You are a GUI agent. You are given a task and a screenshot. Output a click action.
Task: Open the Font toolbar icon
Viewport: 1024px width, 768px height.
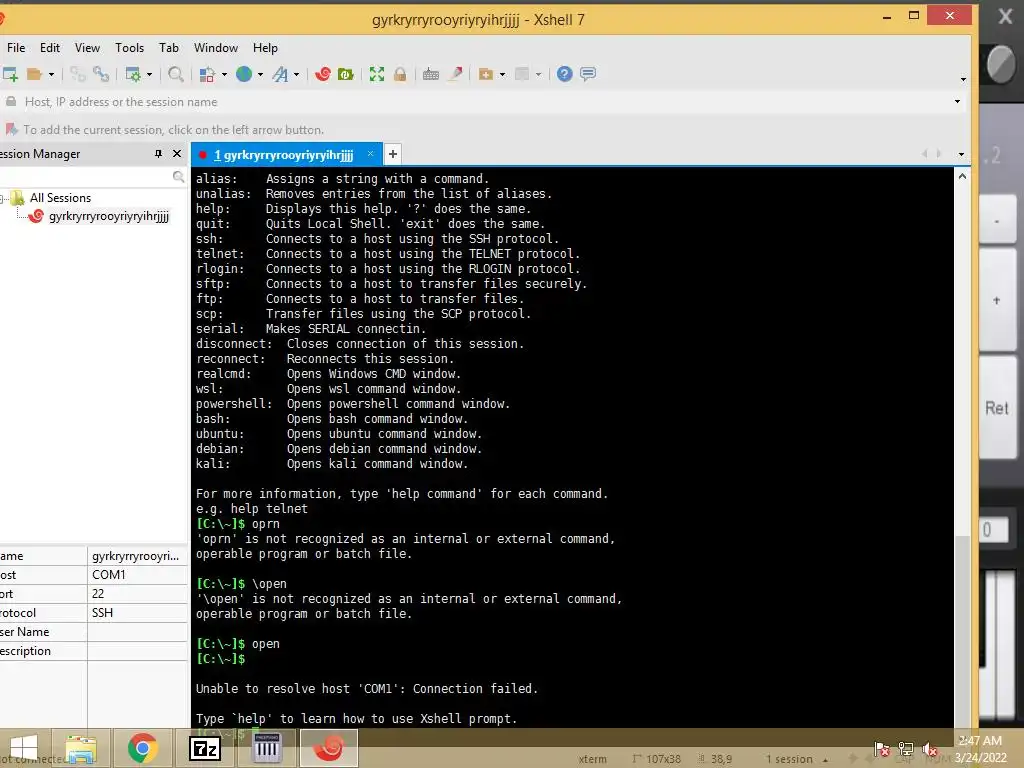(x=280, y=74)
